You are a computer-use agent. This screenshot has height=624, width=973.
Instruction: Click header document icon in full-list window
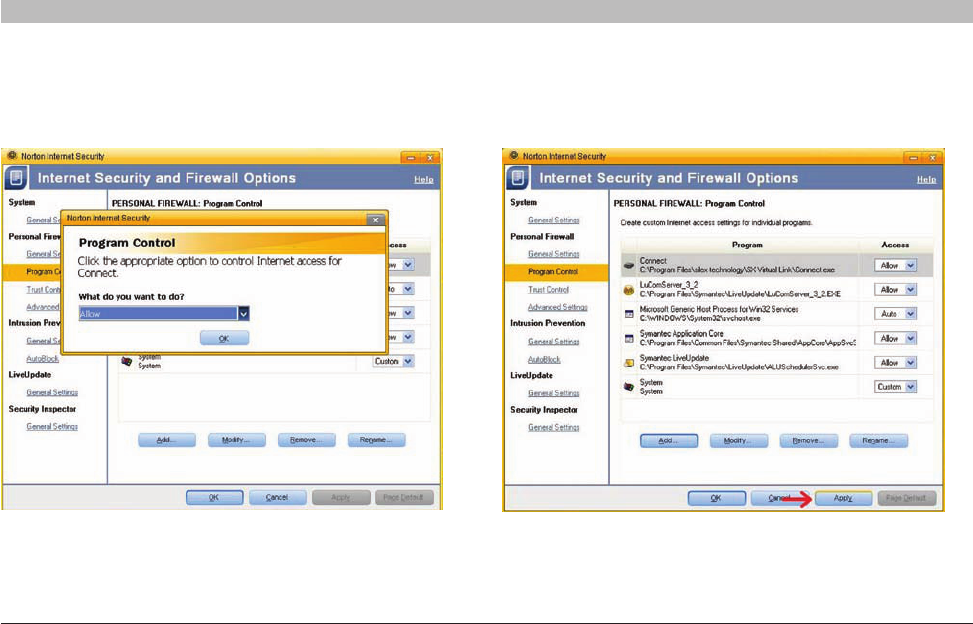coord(518,179)
